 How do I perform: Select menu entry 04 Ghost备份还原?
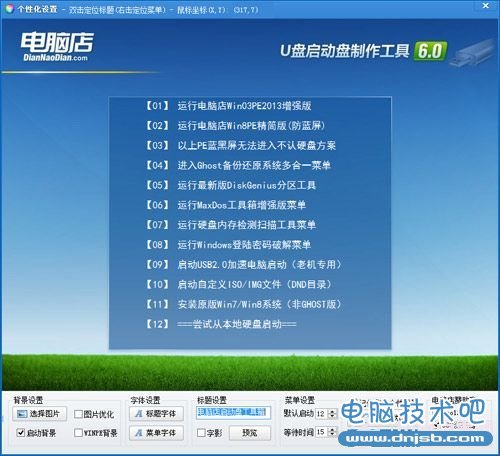pyautogui.click(x=238, y=165)
